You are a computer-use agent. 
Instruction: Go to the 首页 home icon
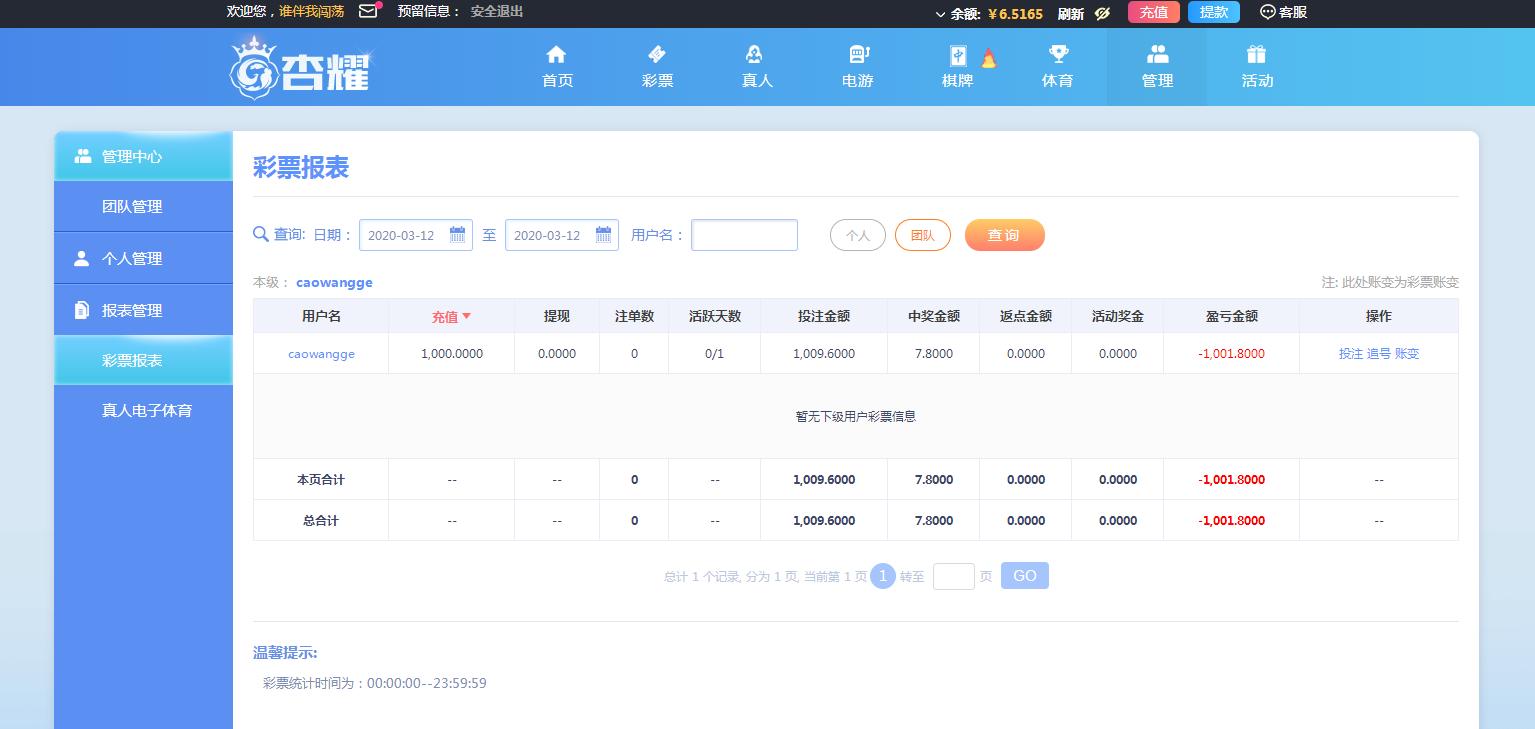[557, 55]
